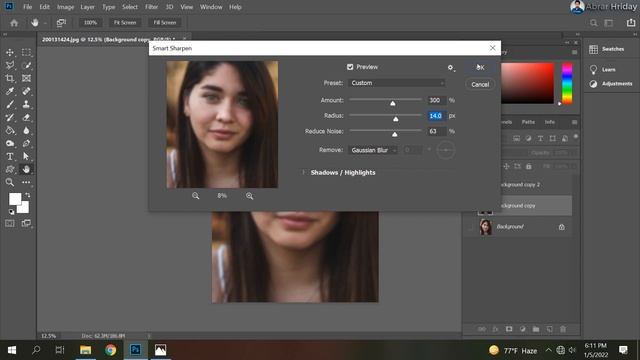The width and height of the screenshot is (640, 360).
Task: Click the Amount value field showing 300
Action: click(x=436, y=100)
